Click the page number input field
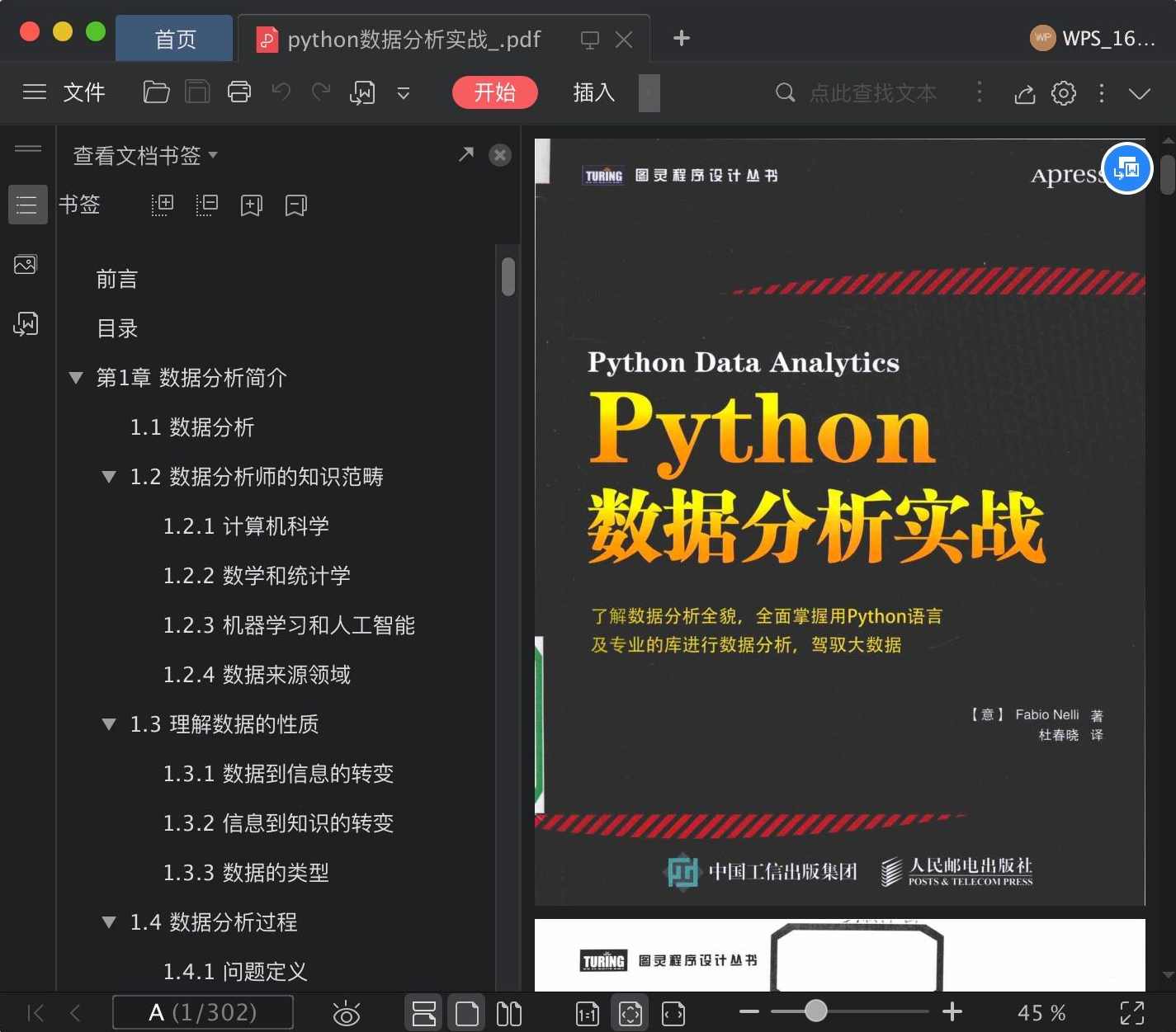Screen dimensions: 1176x1032 (203, 1012)
